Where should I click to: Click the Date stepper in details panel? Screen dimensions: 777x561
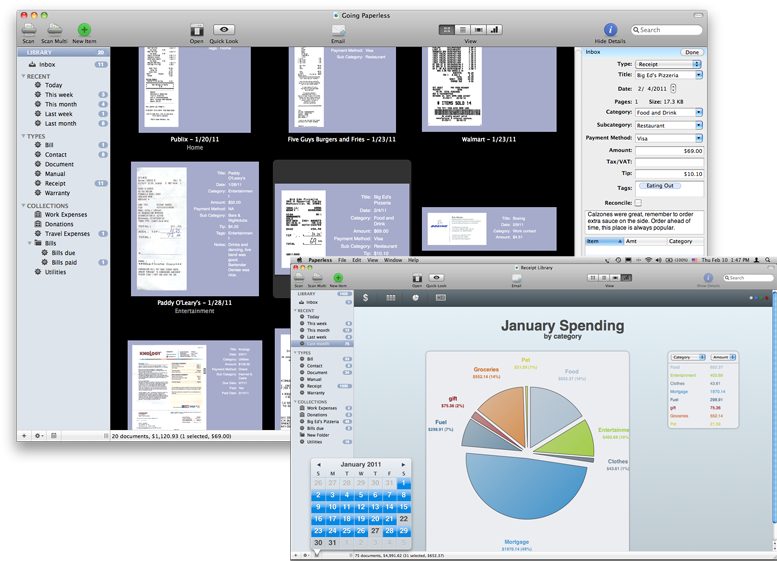673,88
